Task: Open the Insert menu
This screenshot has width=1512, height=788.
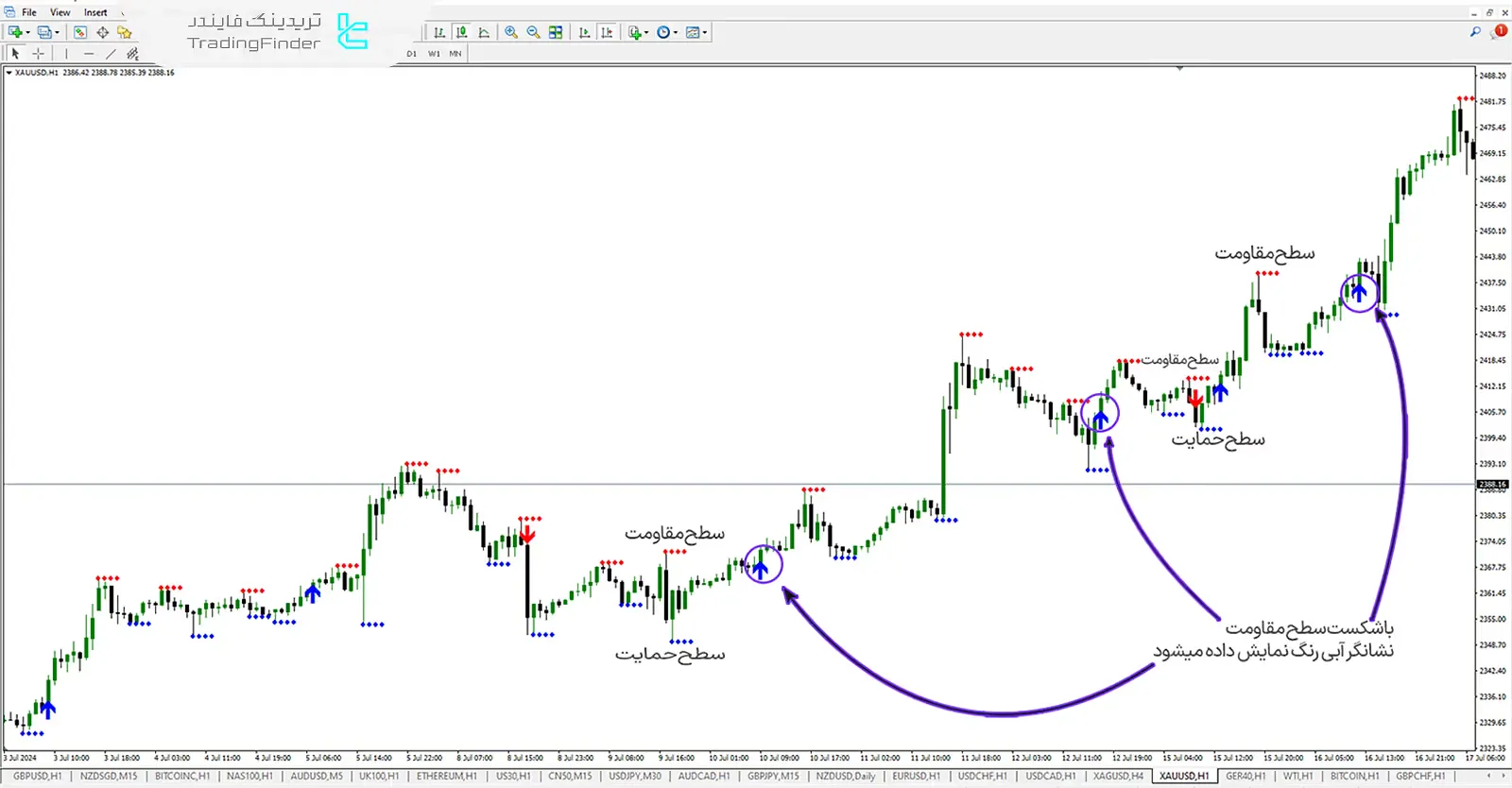Action: [95, 12]
